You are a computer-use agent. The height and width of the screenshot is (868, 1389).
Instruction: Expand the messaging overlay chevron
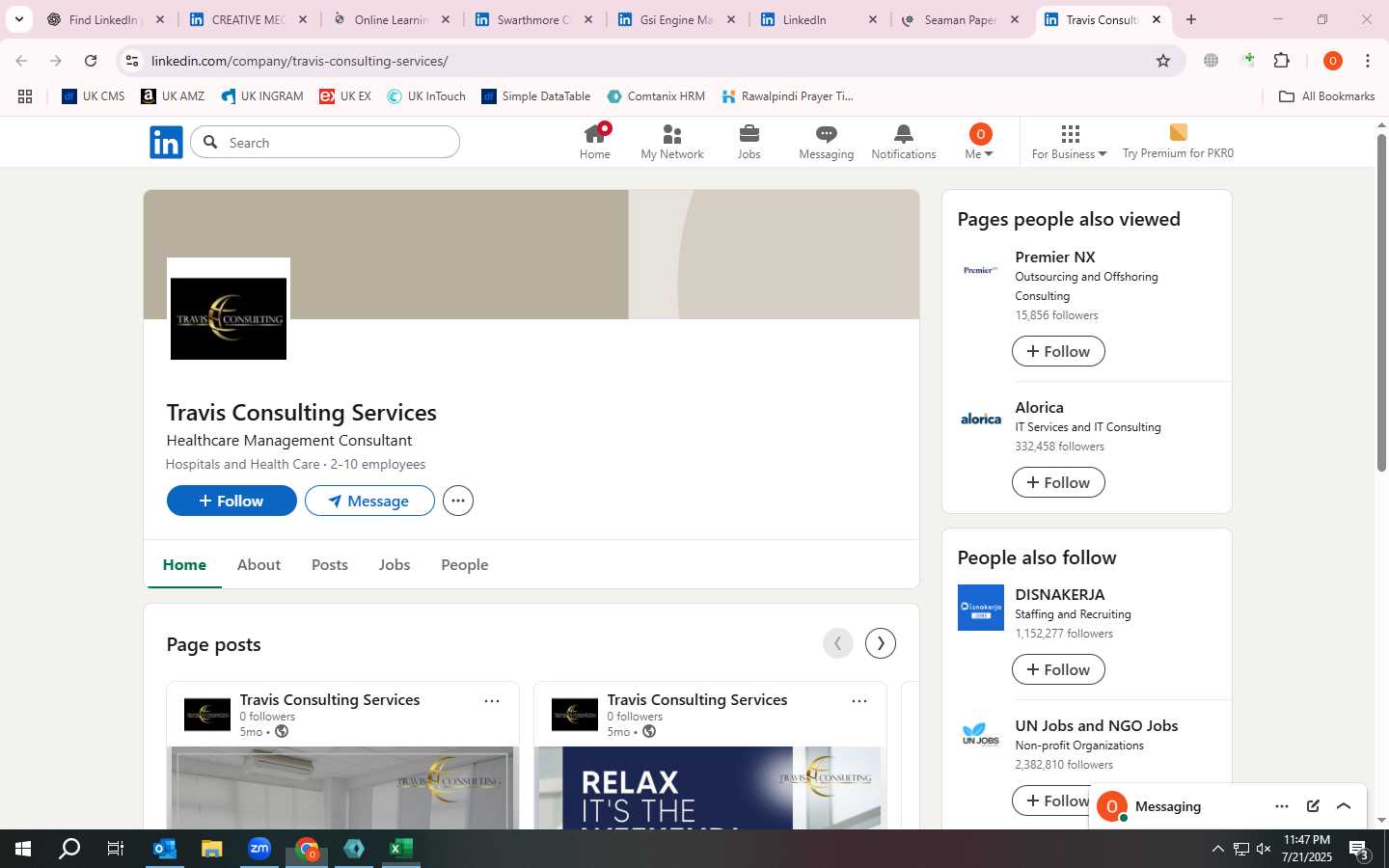point(1344,806)
